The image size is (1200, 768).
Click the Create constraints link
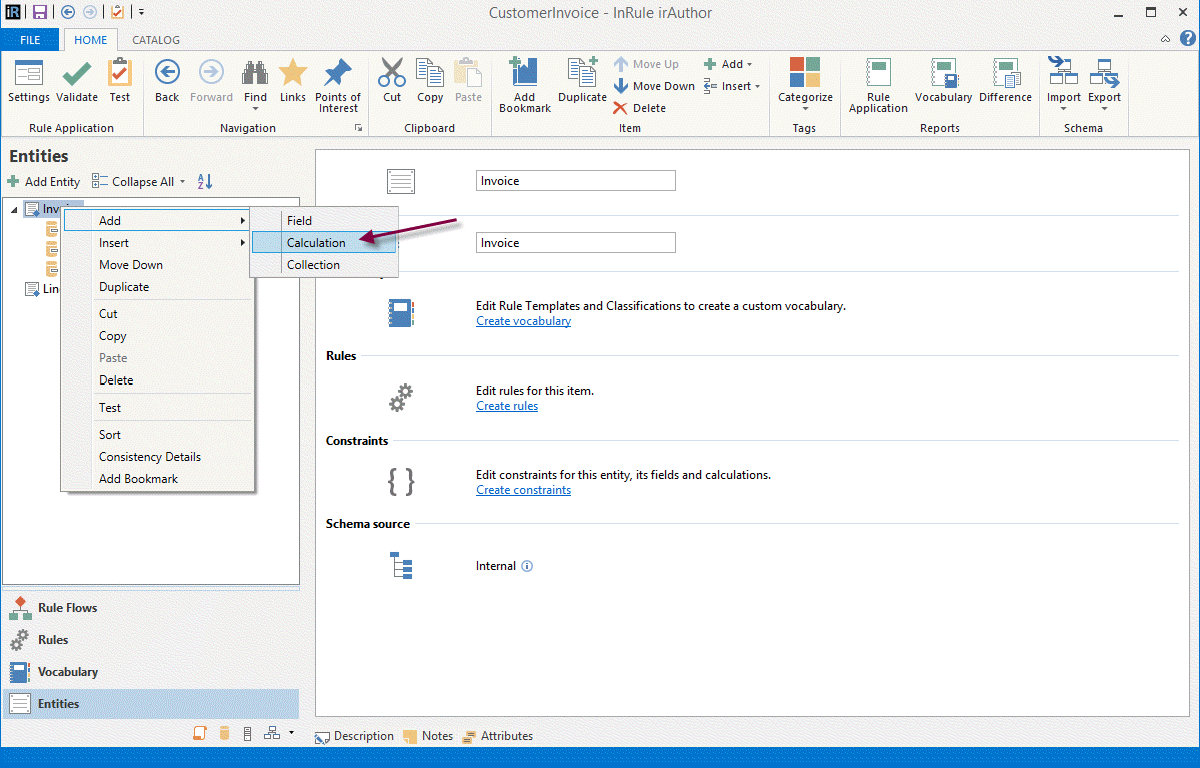(x=523, y=490)
